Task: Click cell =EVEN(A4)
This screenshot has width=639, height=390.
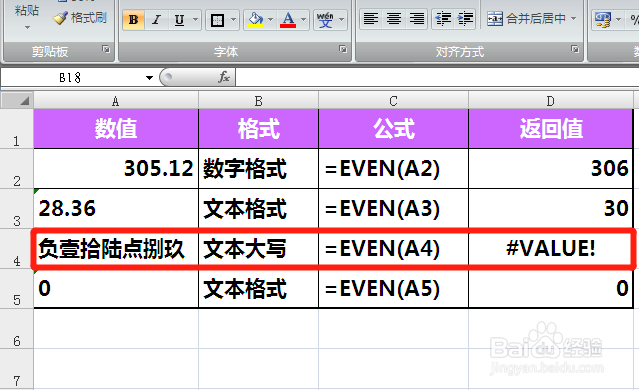Action: [x=393, y=249]
